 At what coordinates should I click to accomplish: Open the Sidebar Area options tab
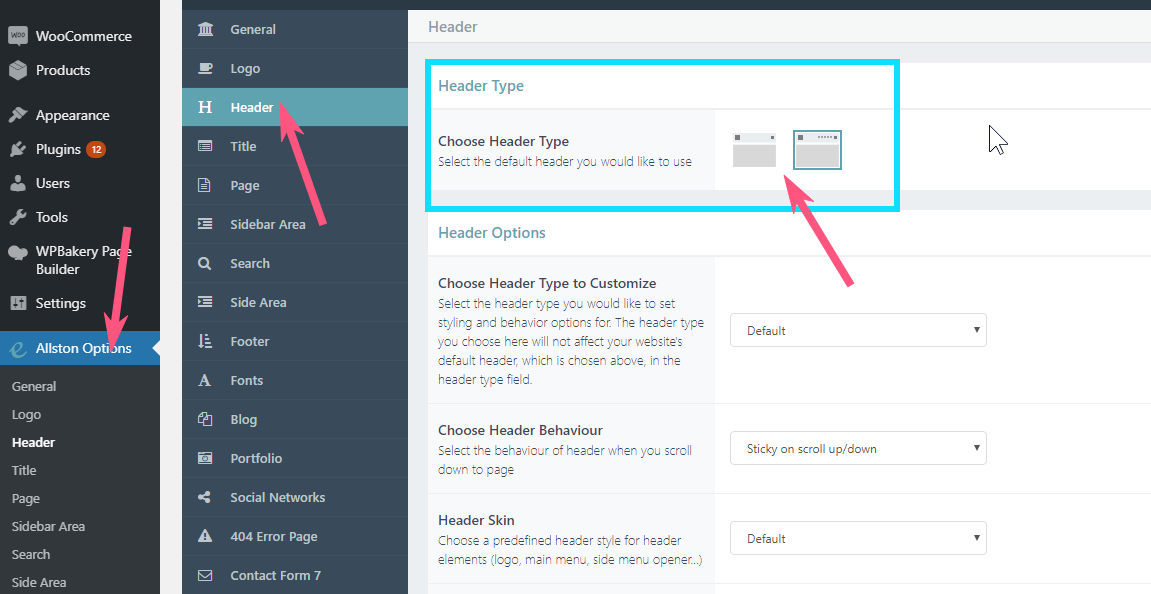pyautogui.click(x=295, y=224)
